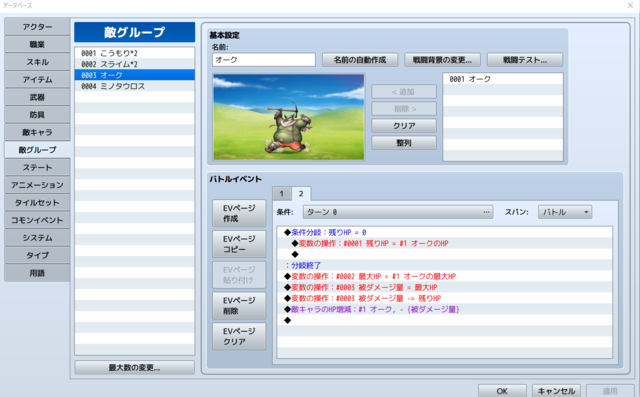Click EVページコピー button
This screenshot has width=640, height=397.
[x=239, y=244]
